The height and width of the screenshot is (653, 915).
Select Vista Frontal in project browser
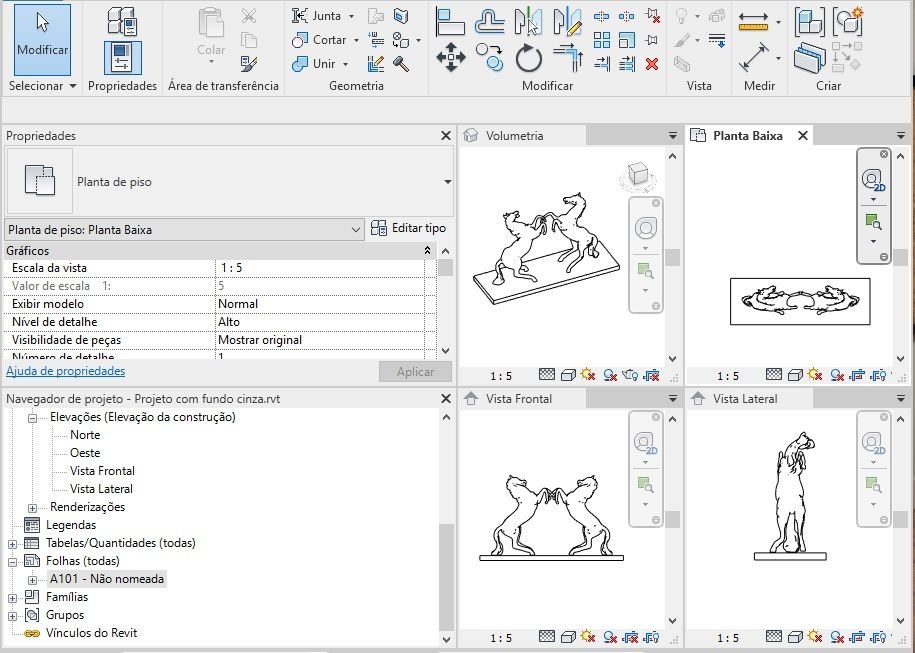coord(102,471)
